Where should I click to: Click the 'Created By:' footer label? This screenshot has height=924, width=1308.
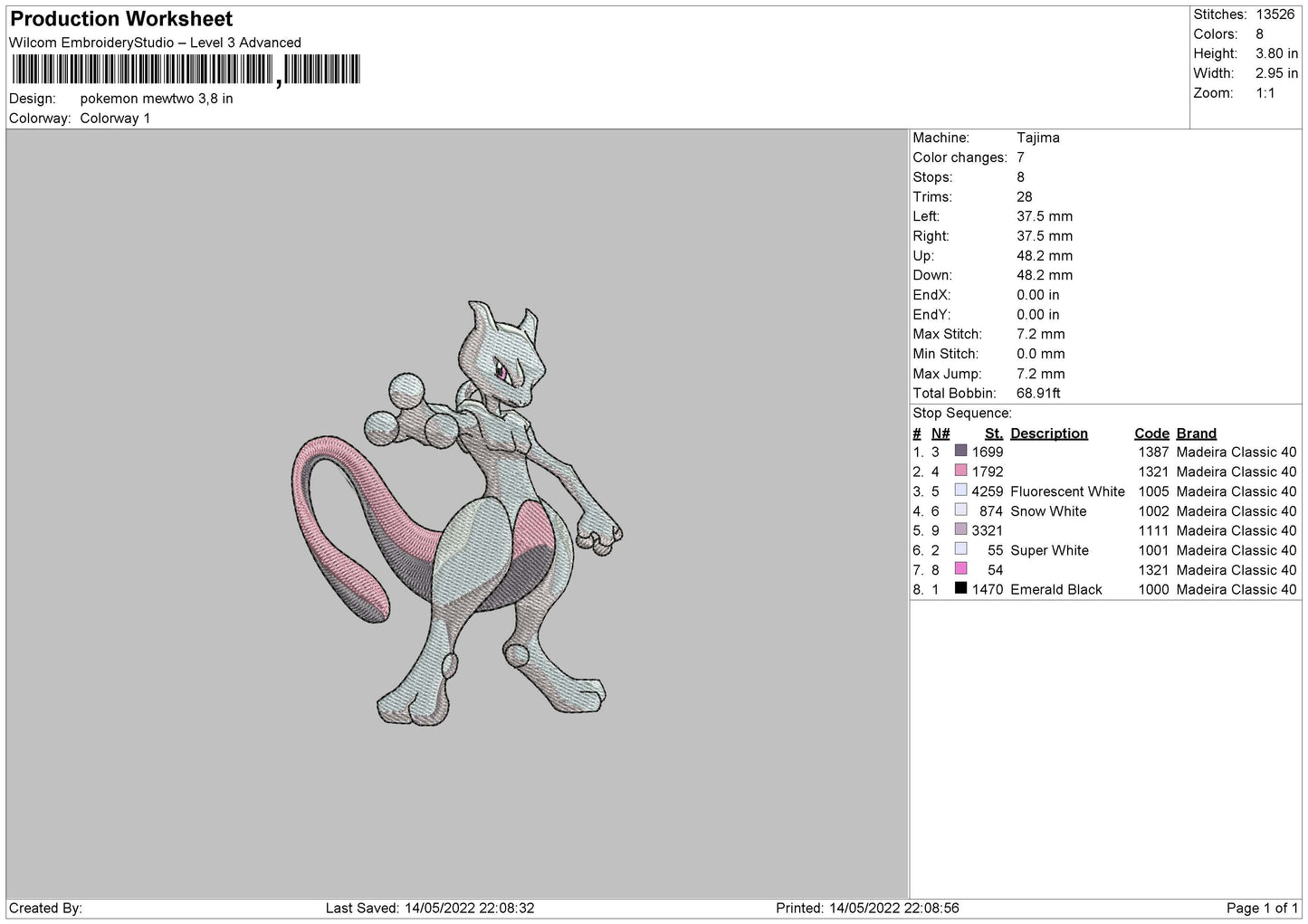(x=45, y=908)
